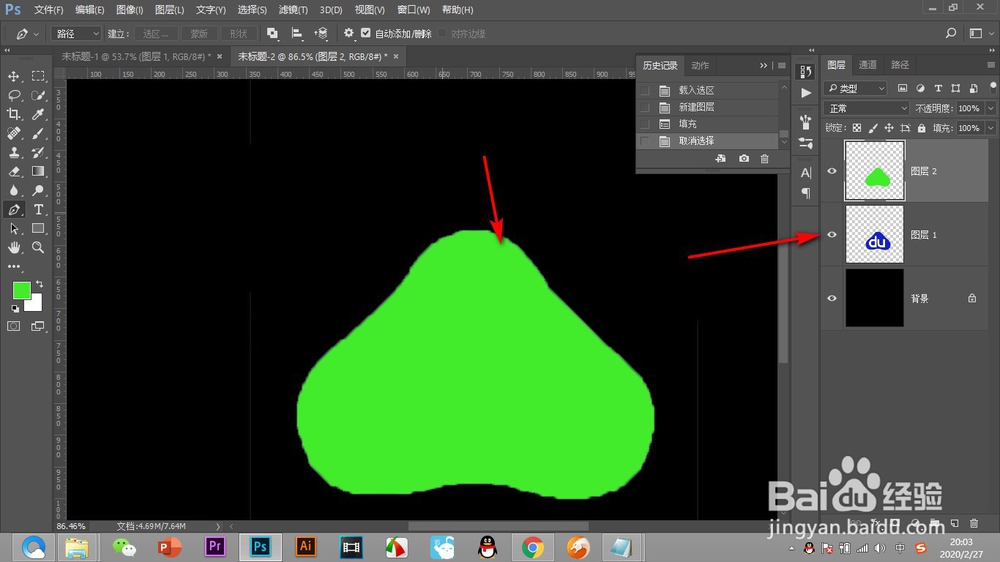Select the Eraser tool
The width and height of the screenshot is (1000, 562).
point(13,172)
